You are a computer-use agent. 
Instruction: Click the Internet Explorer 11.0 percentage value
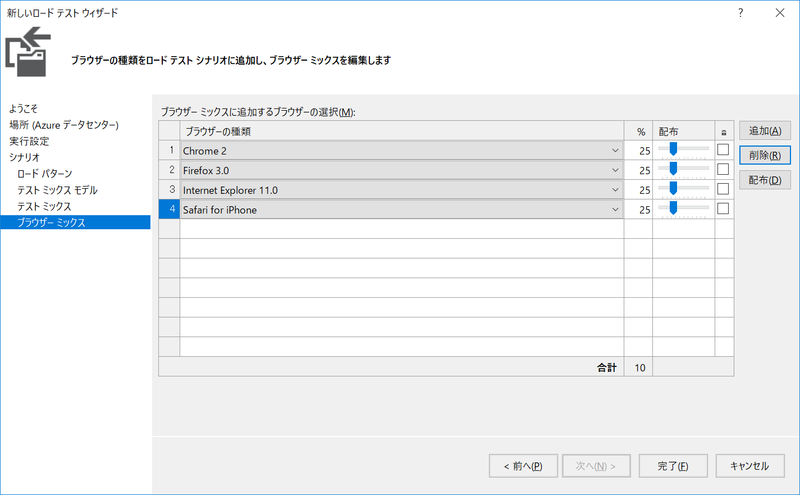[644, 190]
